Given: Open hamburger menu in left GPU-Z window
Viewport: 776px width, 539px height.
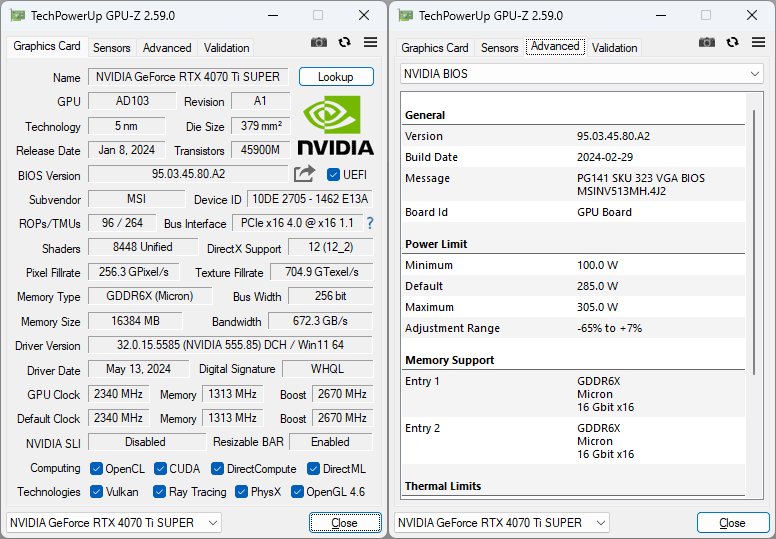Looking at the screenshot, I should (x=370, y=42).
